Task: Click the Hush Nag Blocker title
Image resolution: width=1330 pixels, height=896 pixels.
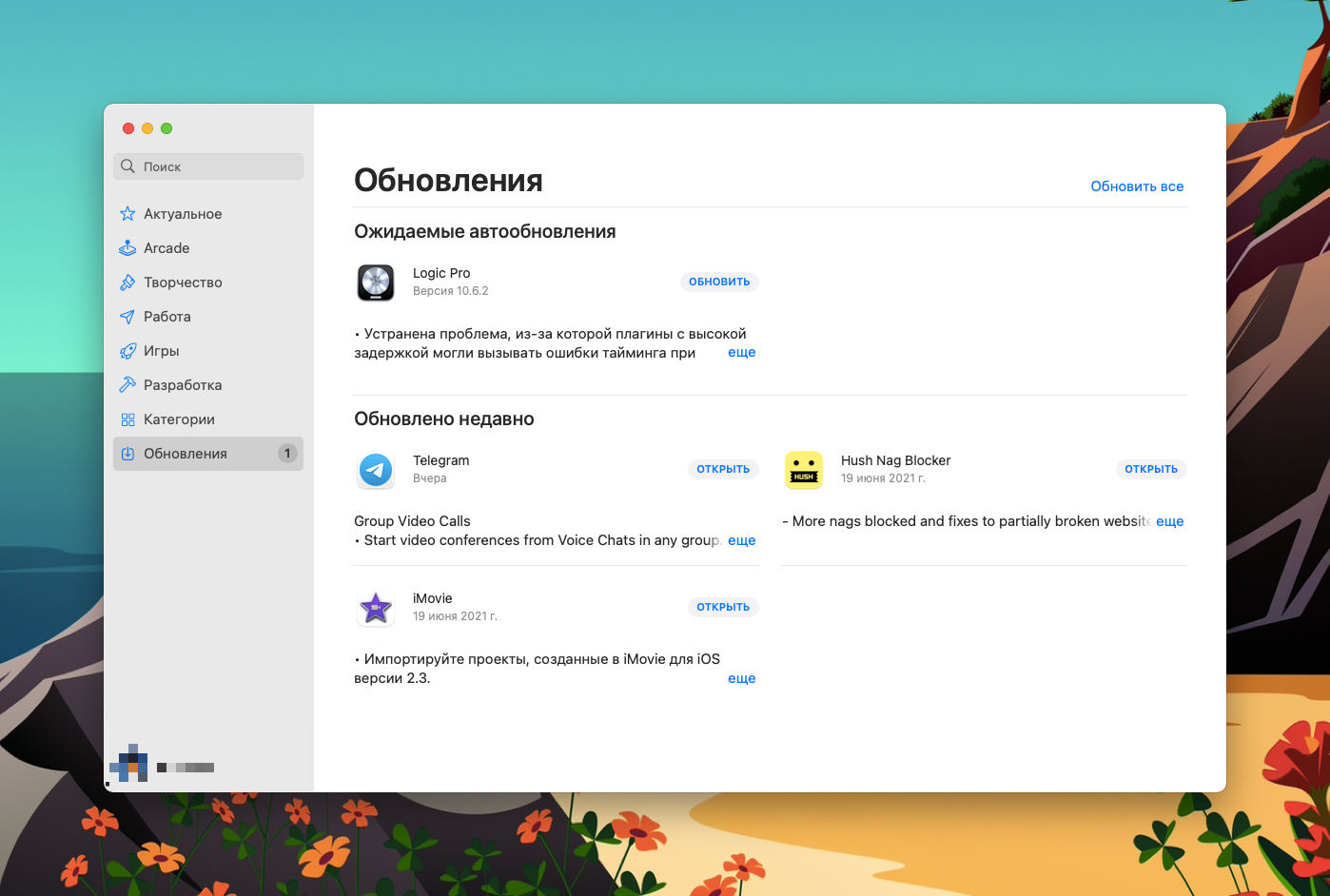Action: pyautogui.click(x=896, y=460)
